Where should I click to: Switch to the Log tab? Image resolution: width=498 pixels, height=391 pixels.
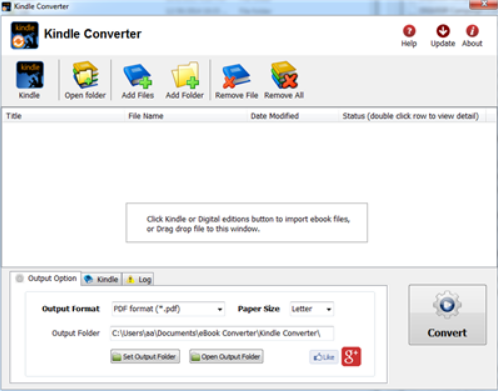tap(139, 279)
